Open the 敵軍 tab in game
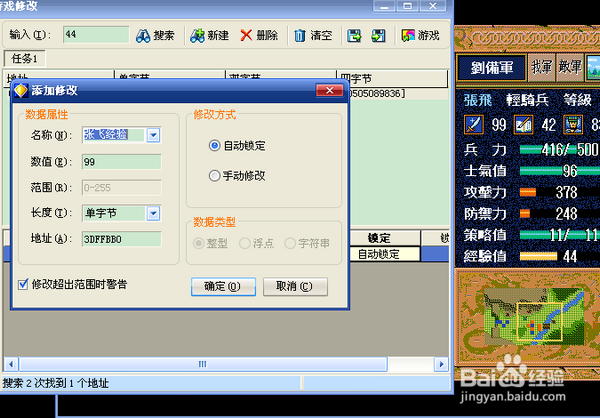 coord(570,68)
